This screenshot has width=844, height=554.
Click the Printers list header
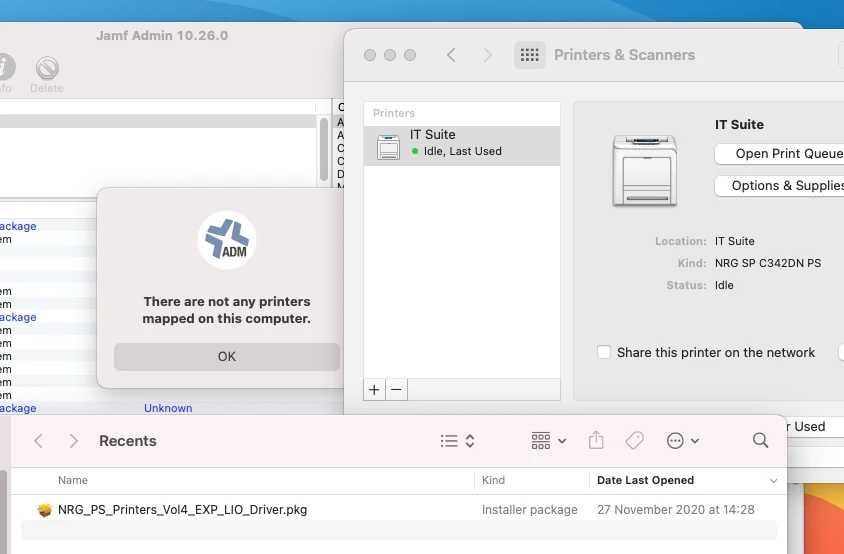tap(393, 114)
